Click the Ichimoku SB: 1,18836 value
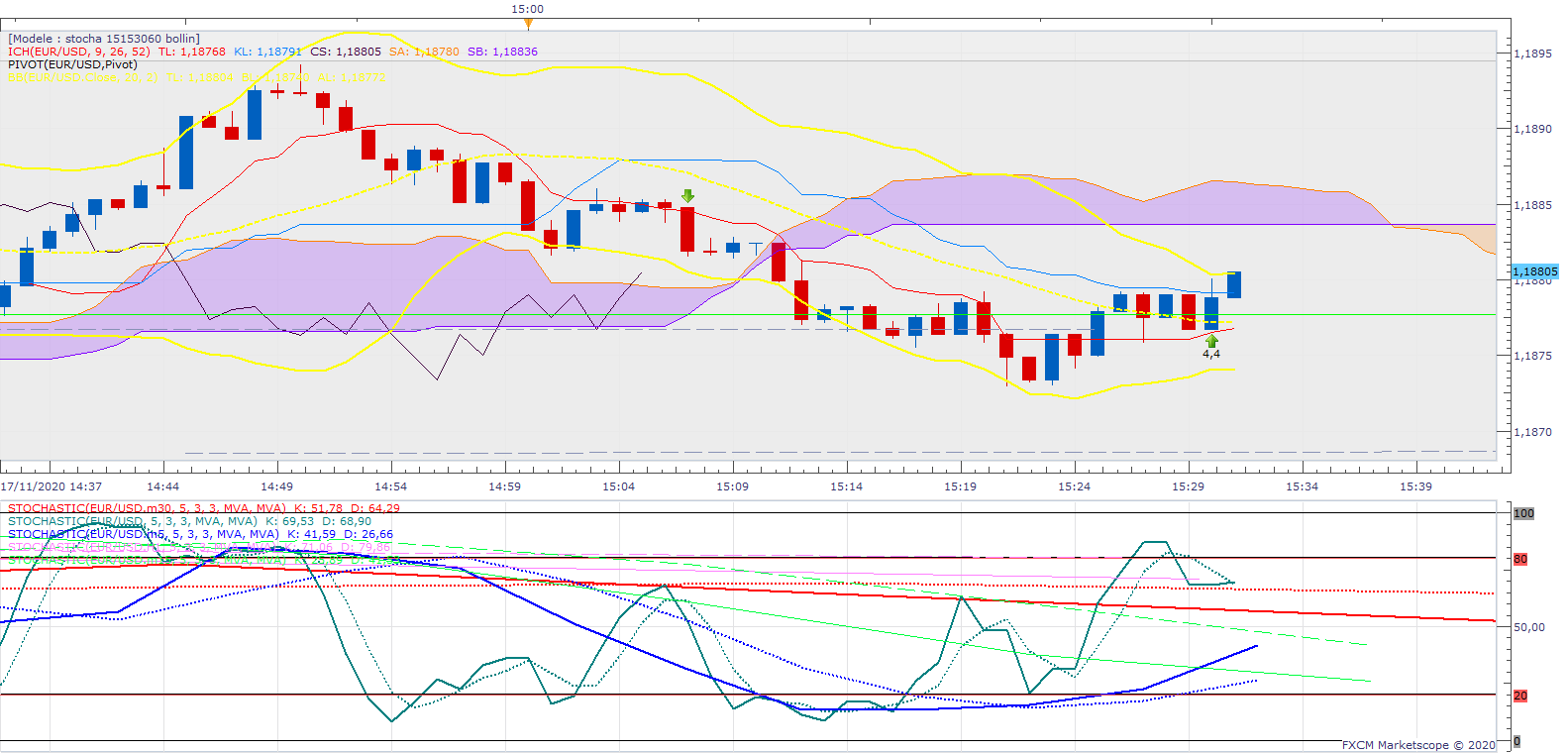 502,52
